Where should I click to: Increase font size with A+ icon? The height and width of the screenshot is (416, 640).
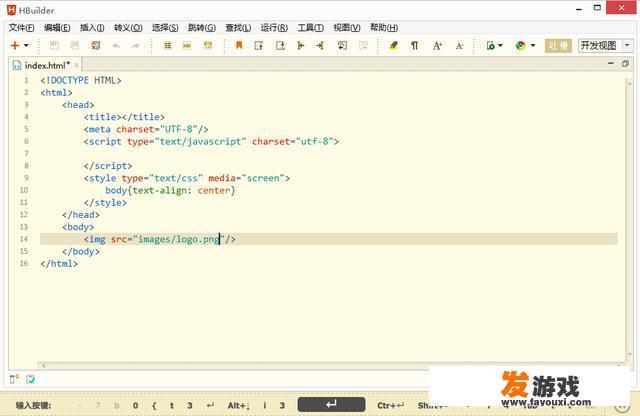(437, 46)
